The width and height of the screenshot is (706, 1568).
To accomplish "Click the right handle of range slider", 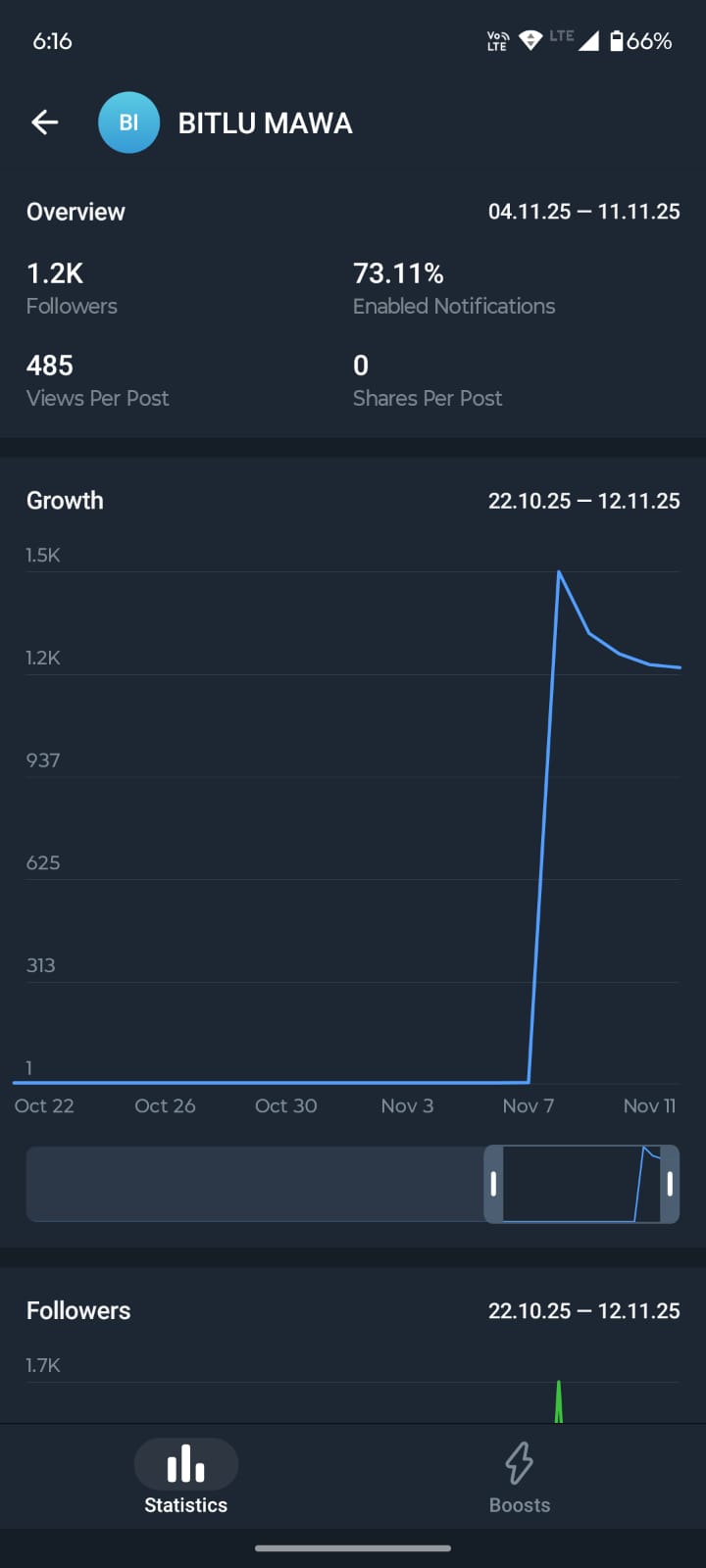I will pyautogui.click(x=670, y=1184).
